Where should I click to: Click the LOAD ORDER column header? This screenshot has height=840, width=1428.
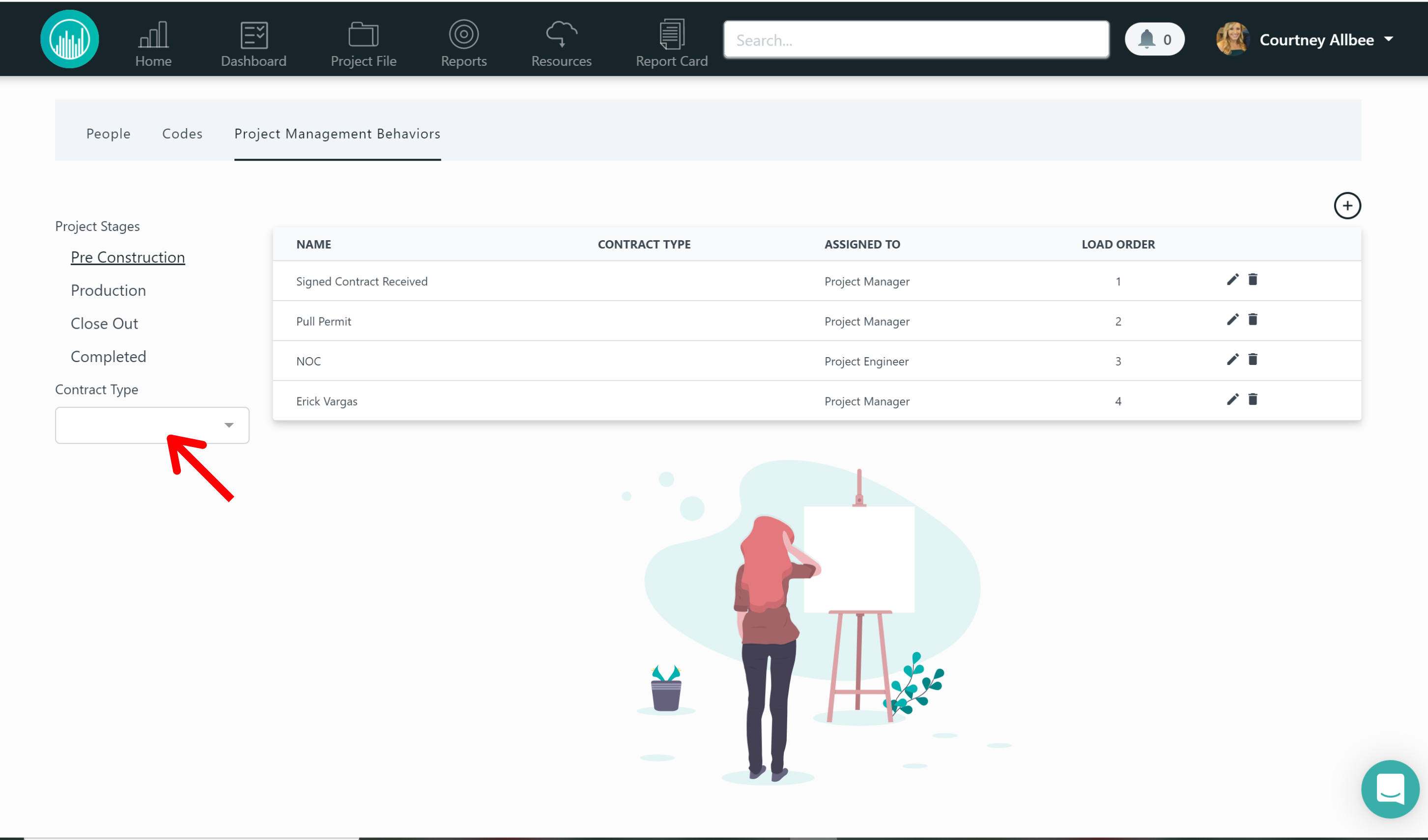(1117, 244)
